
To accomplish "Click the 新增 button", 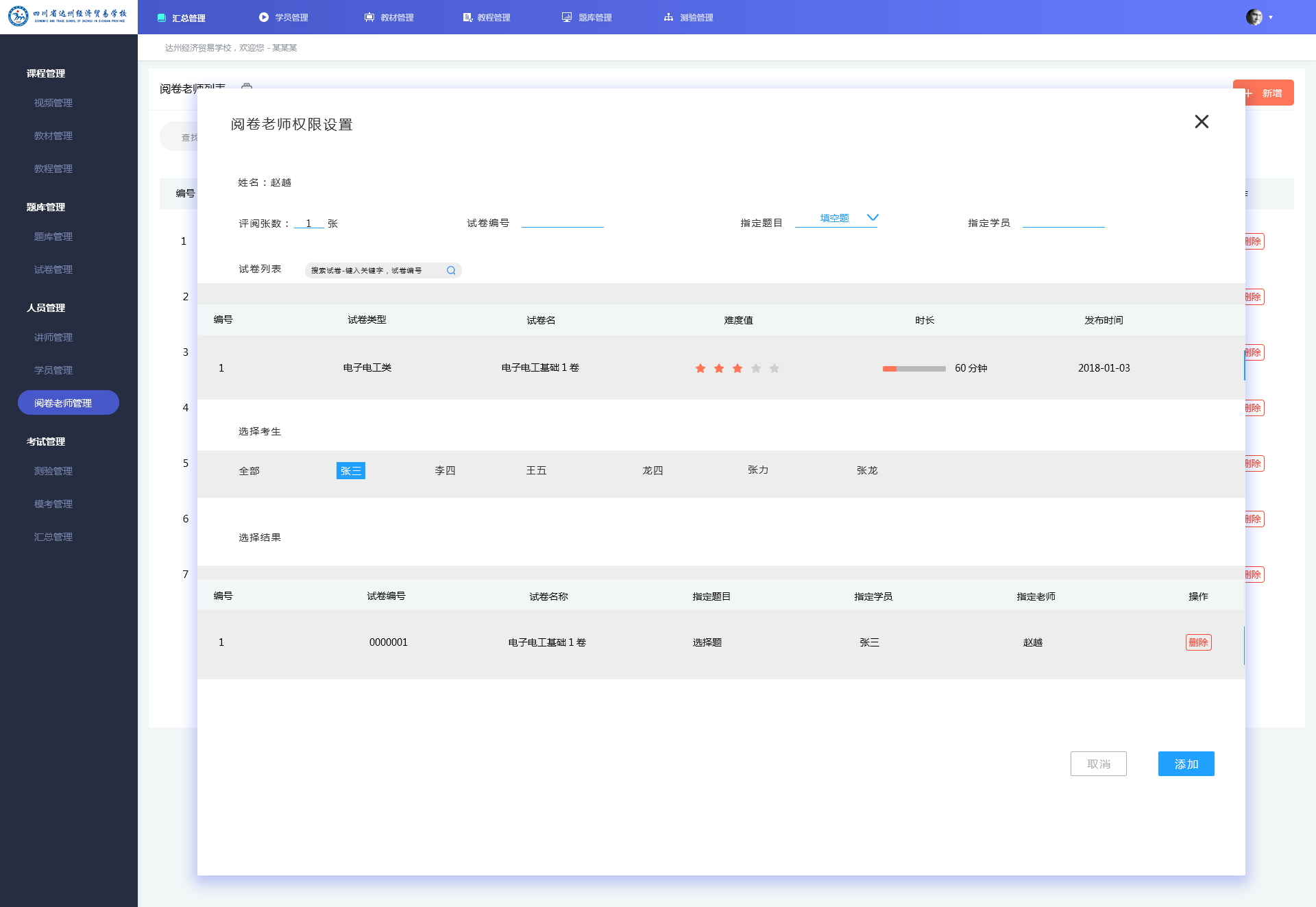I will click(1263, 93).
